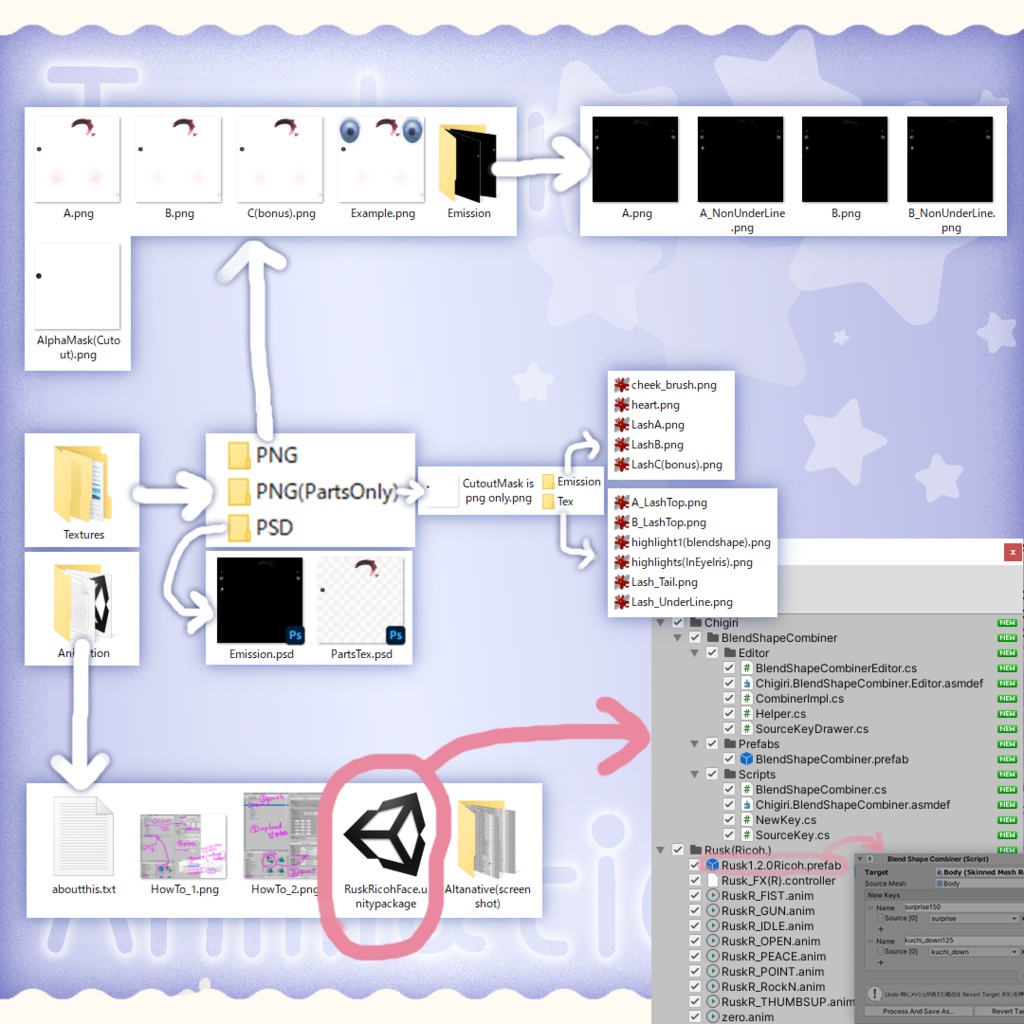Collapse the Scripts folder arrow
The height and width of the screenshot is (1024, 1024).
[694, 775]
